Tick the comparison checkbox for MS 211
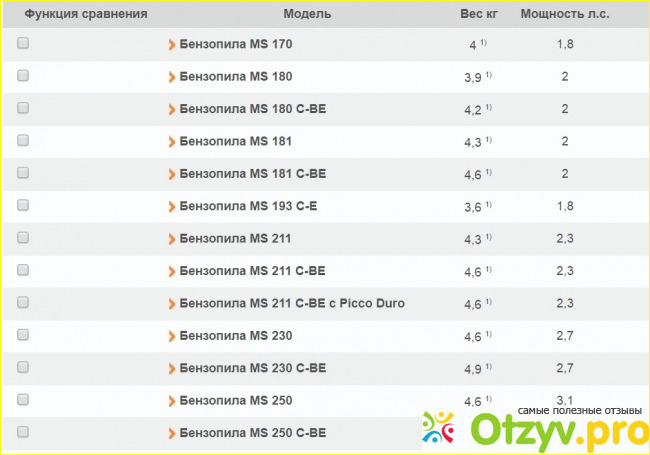The height and width of the screenshot is (455, 650). click(x=23, y=237)
